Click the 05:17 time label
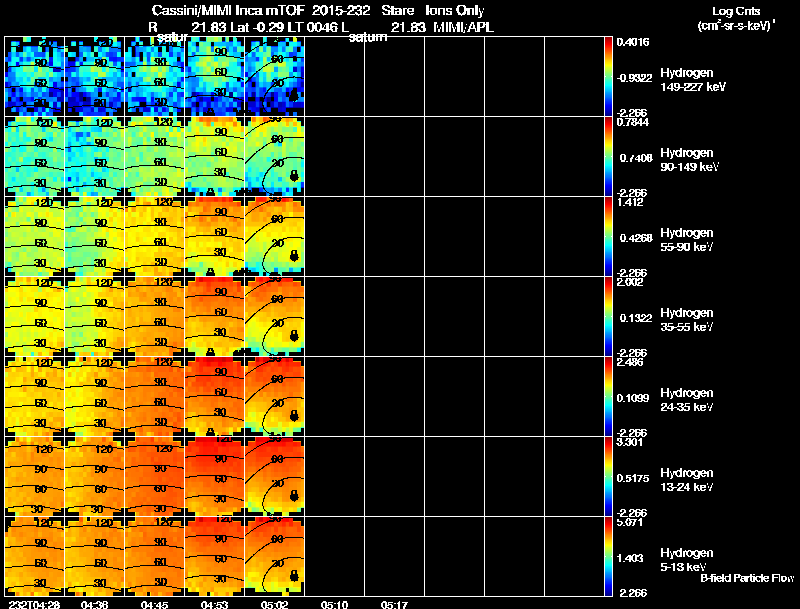800x609 pixels. tap(394, 604)
